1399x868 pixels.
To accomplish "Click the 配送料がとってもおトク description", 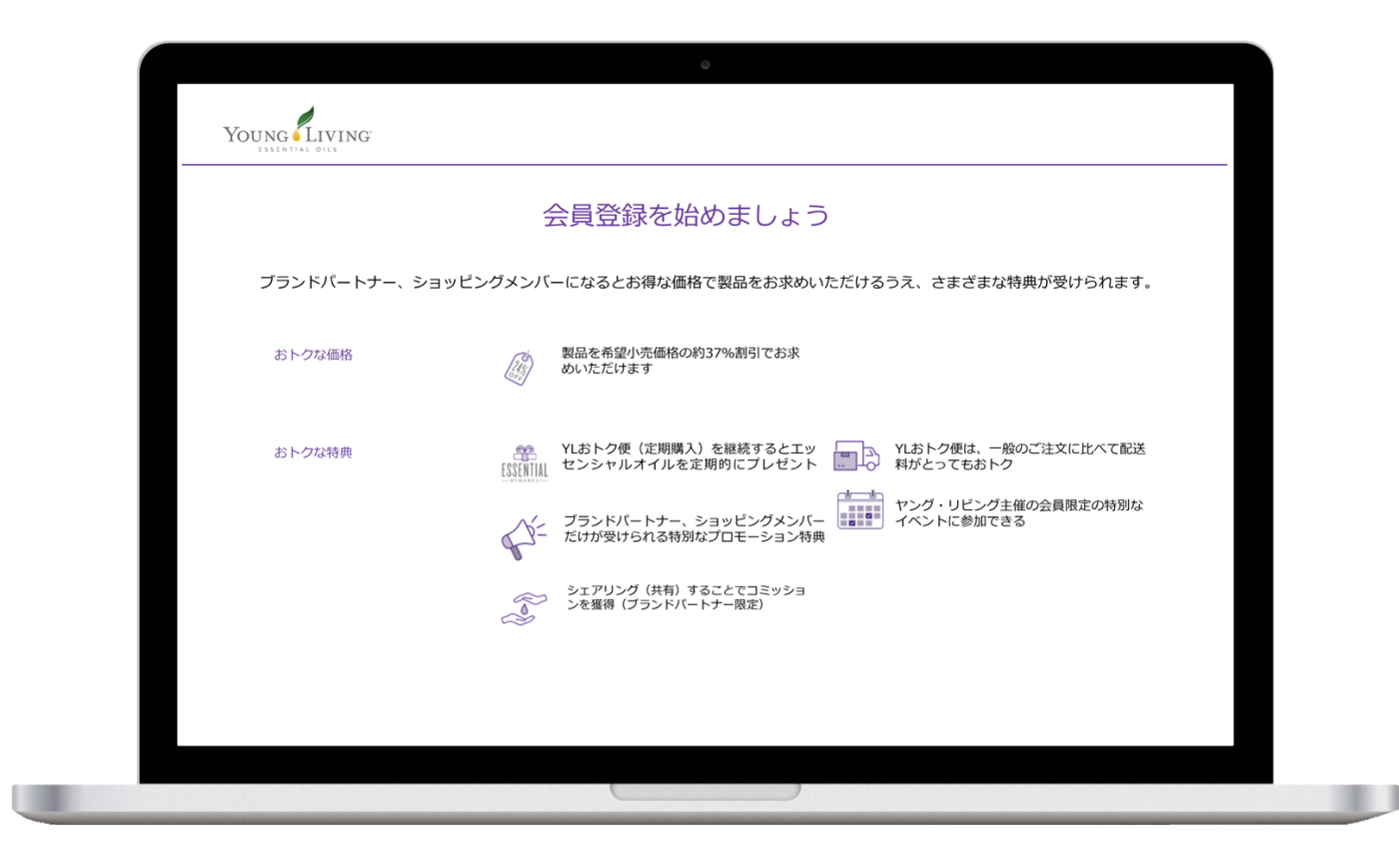I will pyautogui.click(x=1019, y=456).
